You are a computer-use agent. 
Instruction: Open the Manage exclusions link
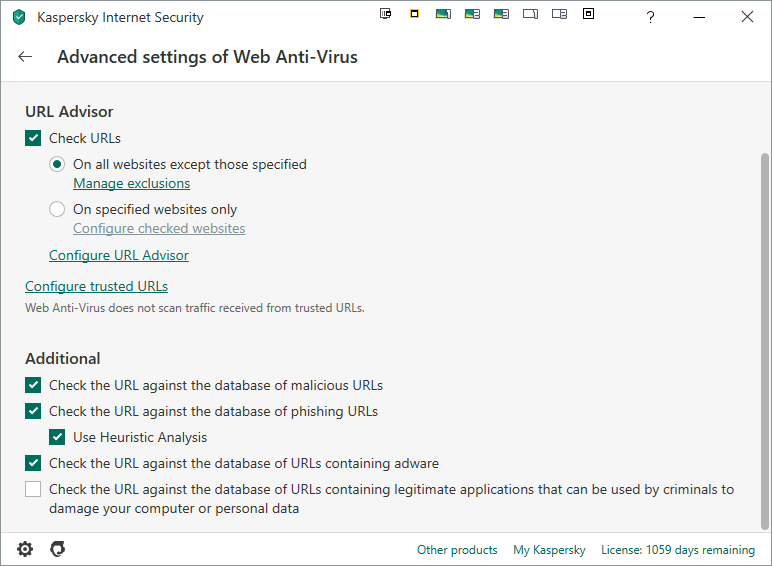[131, 183]
